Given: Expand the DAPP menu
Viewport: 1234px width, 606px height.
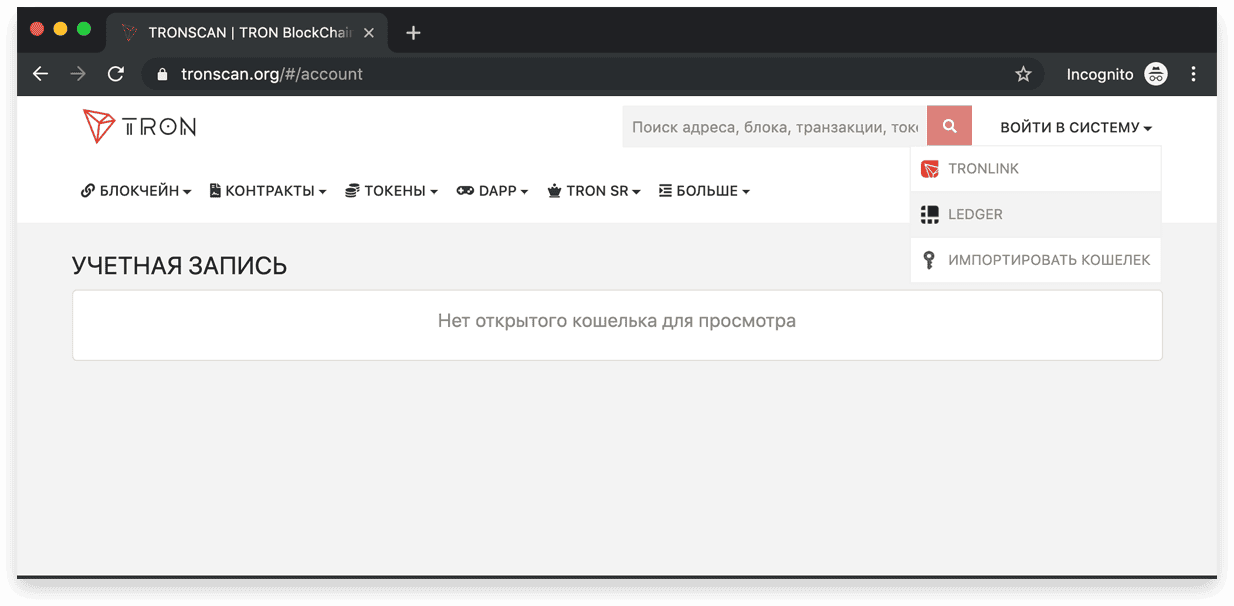Looking at the screenshot, I should tap(492, 191).
